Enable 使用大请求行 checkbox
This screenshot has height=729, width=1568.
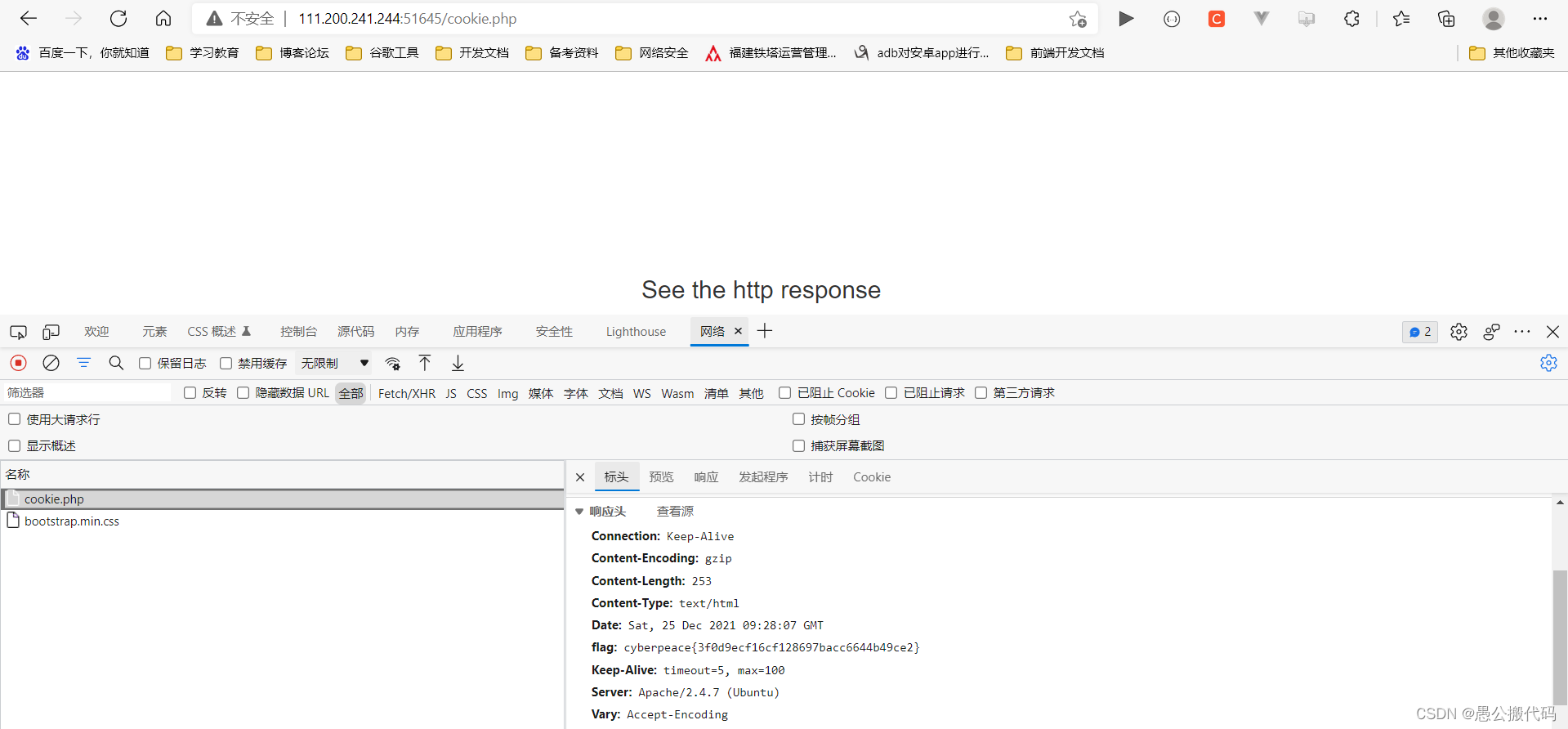point(14,419)
